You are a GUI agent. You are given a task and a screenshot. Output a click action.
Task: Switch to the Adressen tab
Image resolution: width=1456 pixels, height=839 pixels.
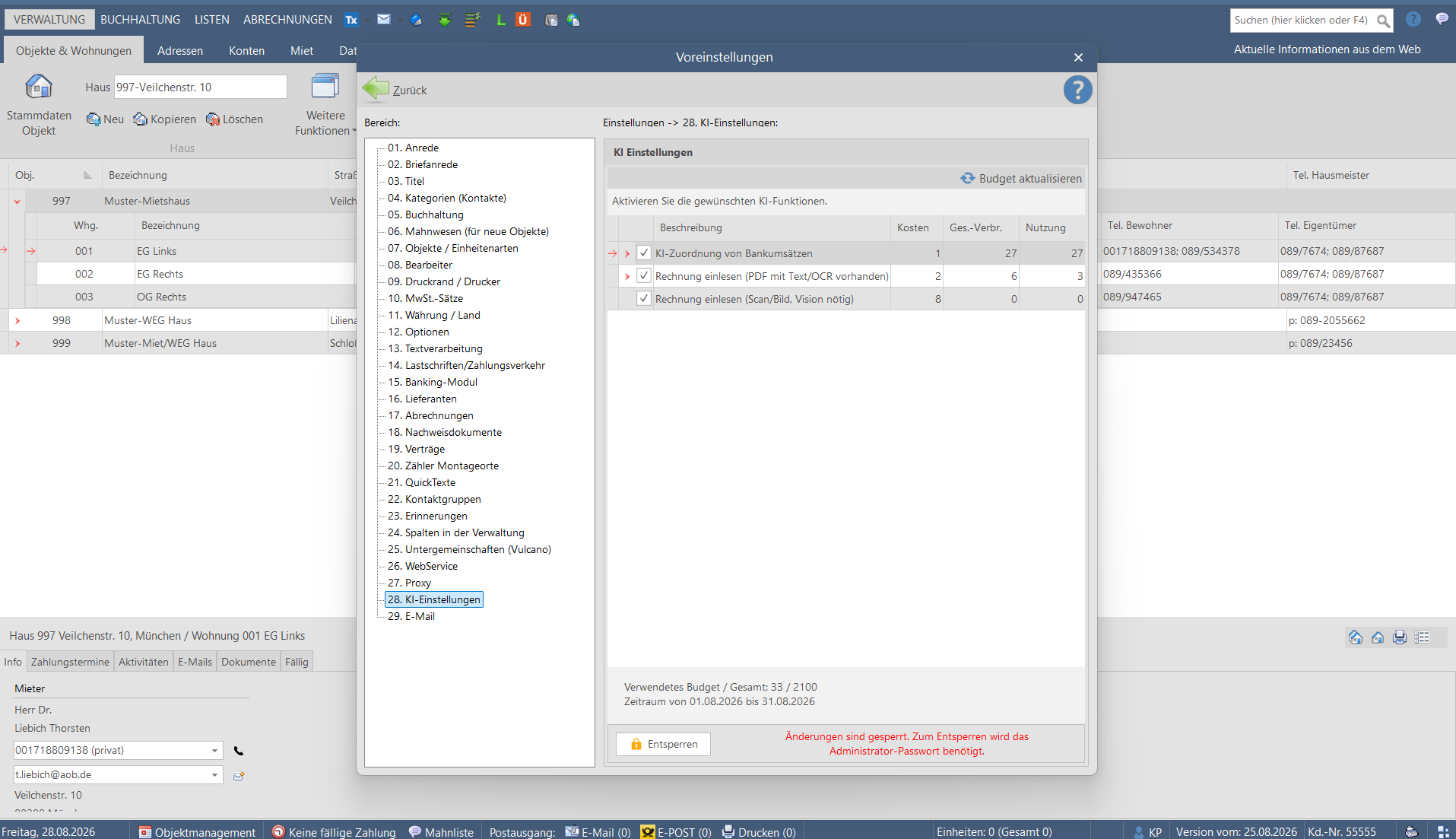coord(180,50)
